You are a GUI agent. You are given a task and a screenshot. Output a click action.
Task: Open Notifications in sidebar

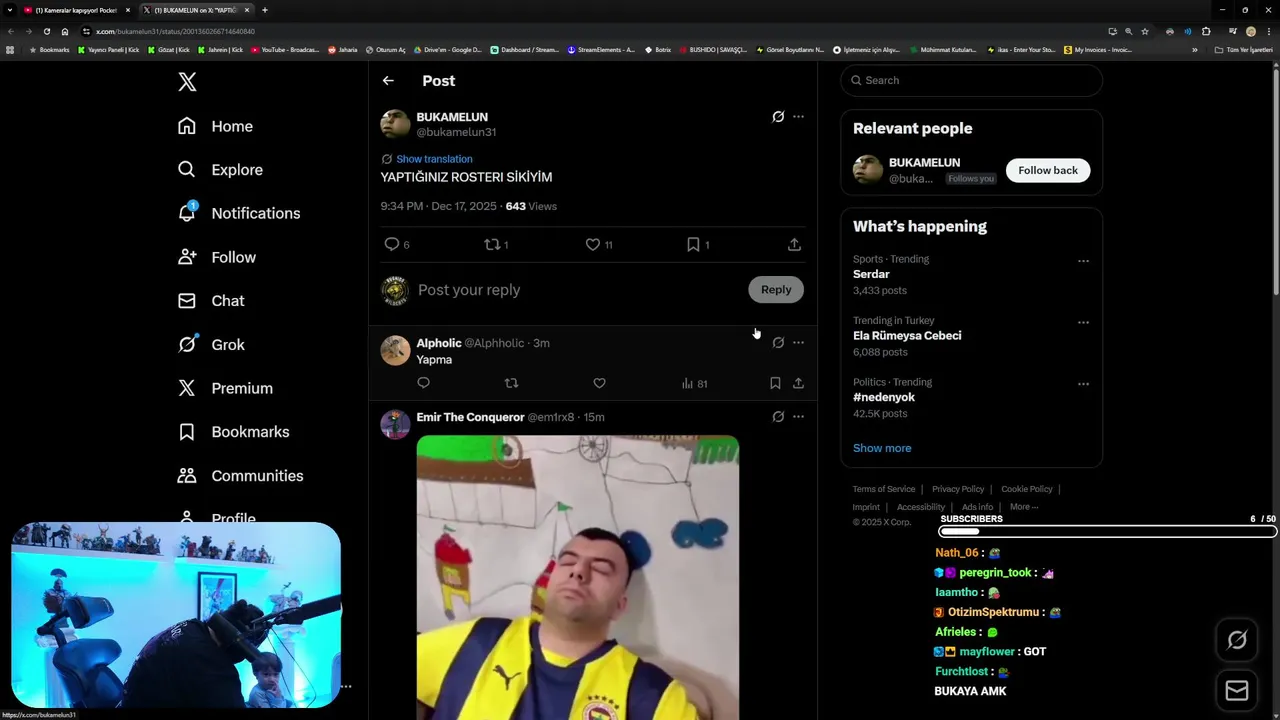tap(238, 213)
